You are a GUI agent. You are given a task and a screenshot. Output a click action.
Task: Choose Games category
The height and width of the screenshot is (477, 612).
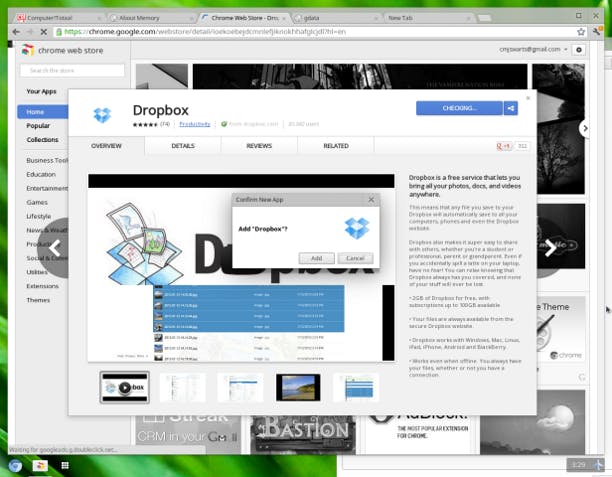click(x=37, y=202)
